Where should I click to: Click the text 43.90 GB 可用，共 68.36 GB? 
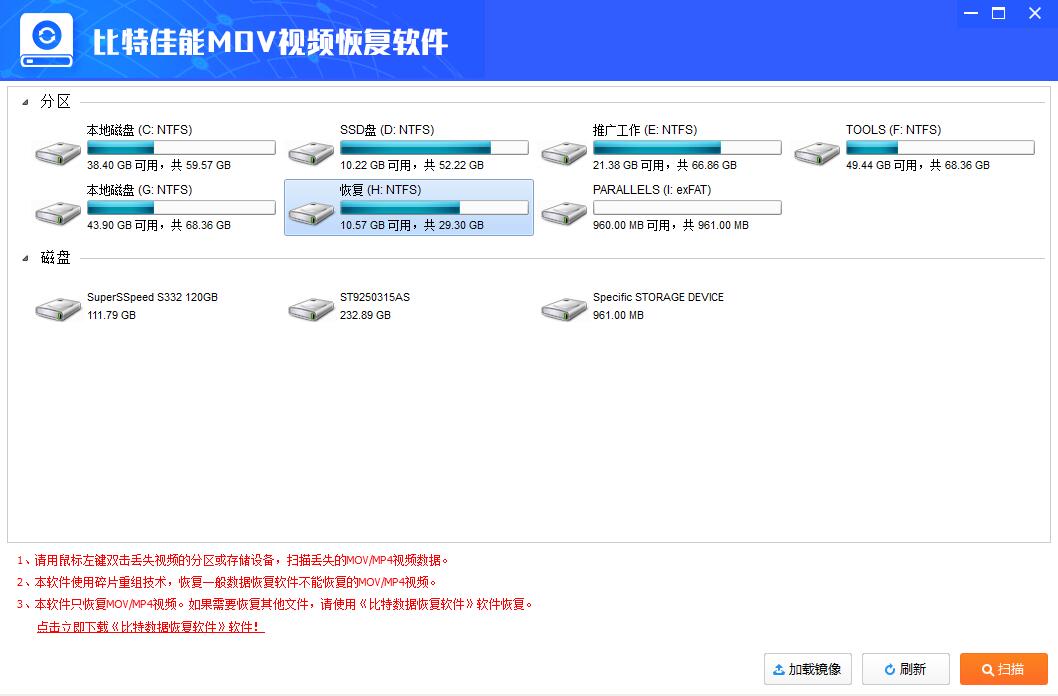[159, 225]
